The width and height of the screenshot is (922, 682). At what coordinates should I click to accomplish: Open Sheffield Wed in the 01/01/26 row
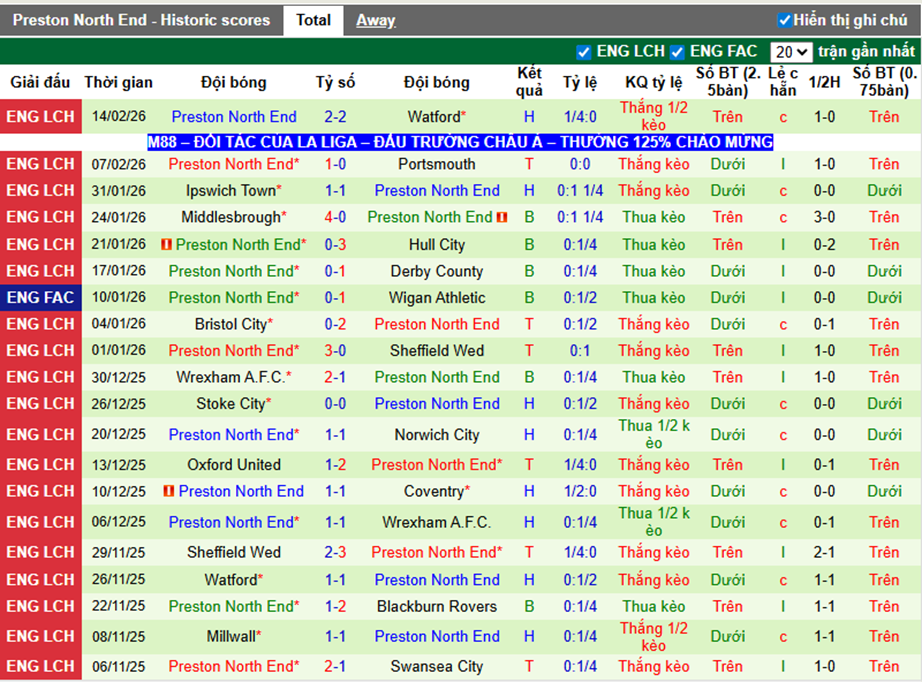(x=437, y=350)
